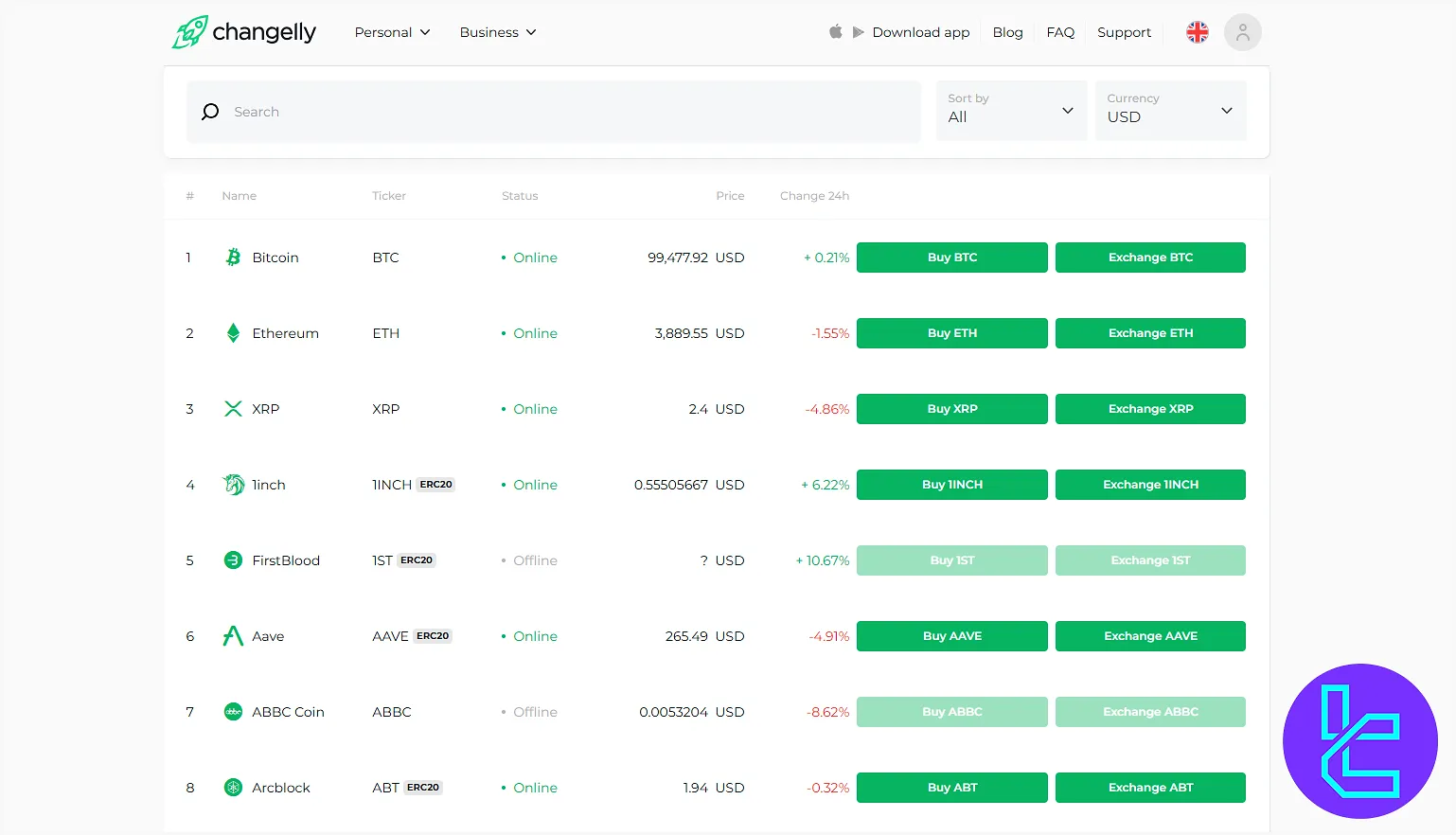The height and width of the screenshot is (835, 1456).
Task: Click the Ethereum diamond icon
Action: tap(233, 333)
